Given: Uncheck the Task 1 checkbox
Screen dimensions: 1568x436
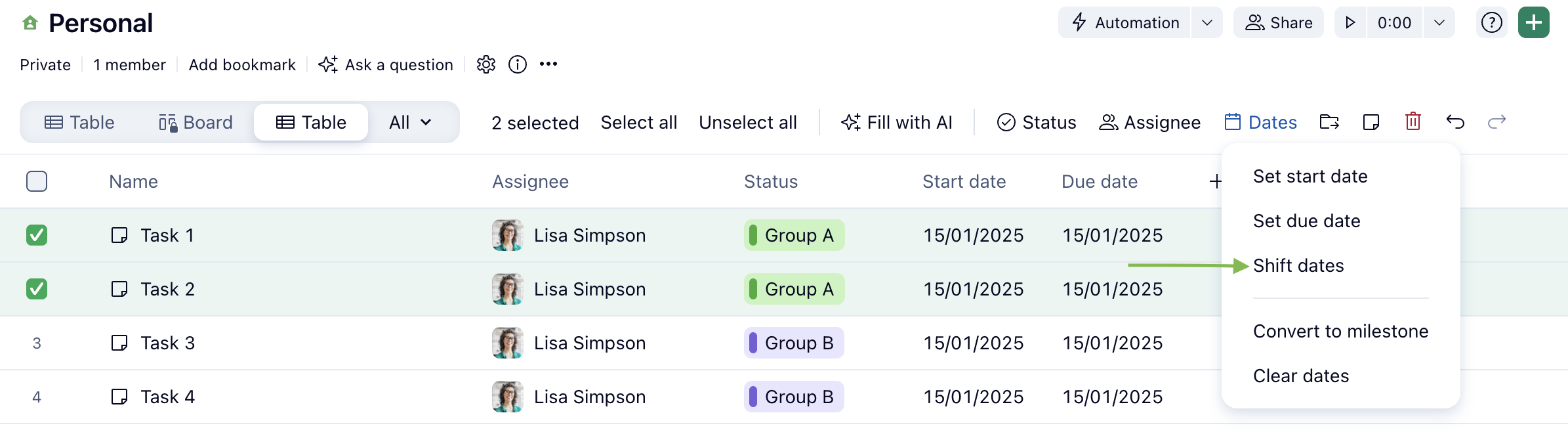Looking at the screenshot, I should (x=37, y=235).
